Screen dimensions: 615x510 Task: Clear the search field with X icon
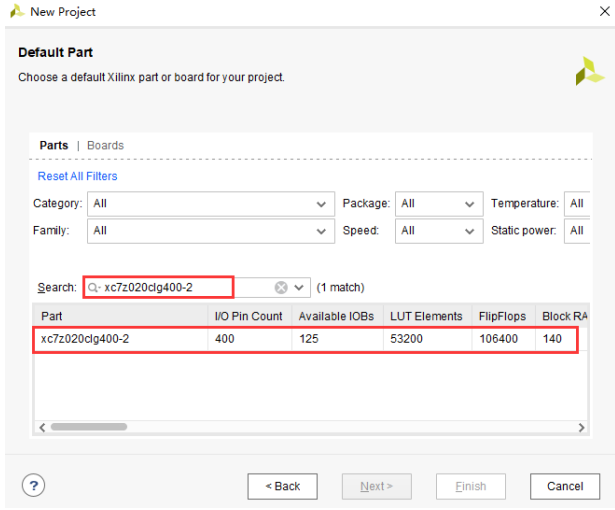pyautogui.click(x=281, y=287)
